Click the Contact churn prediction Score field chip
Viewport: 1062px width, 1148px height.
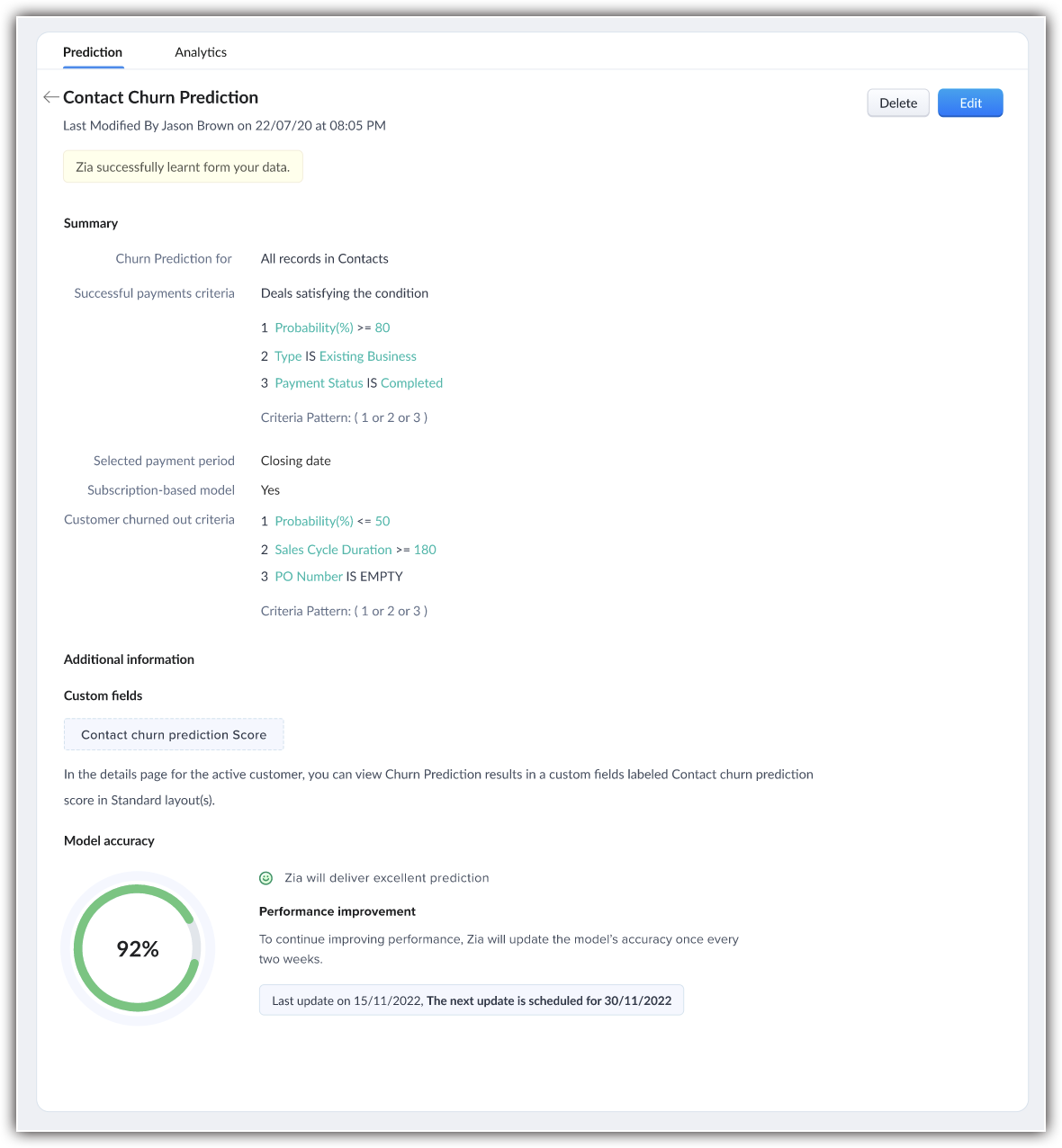[x=174, y=735]
